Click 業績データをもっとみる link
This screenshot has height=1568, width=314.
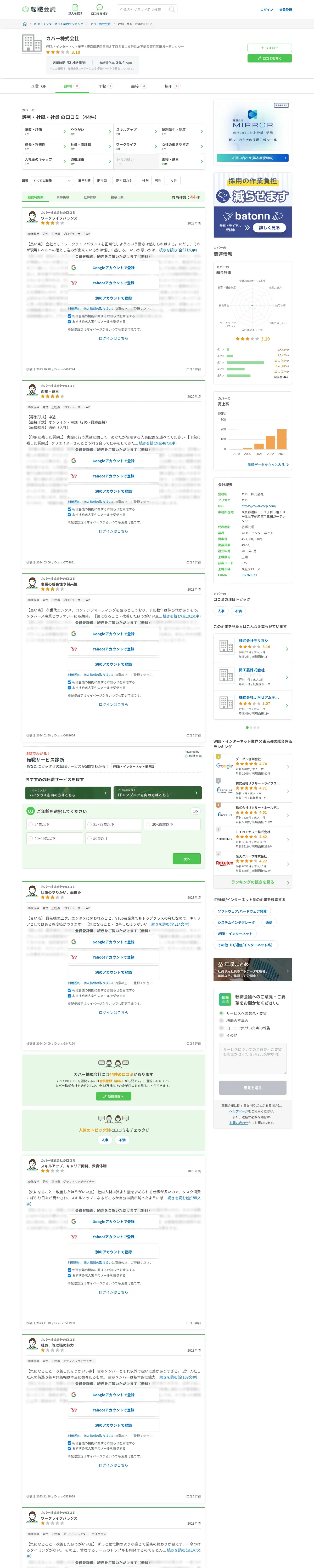click(268, 464)
